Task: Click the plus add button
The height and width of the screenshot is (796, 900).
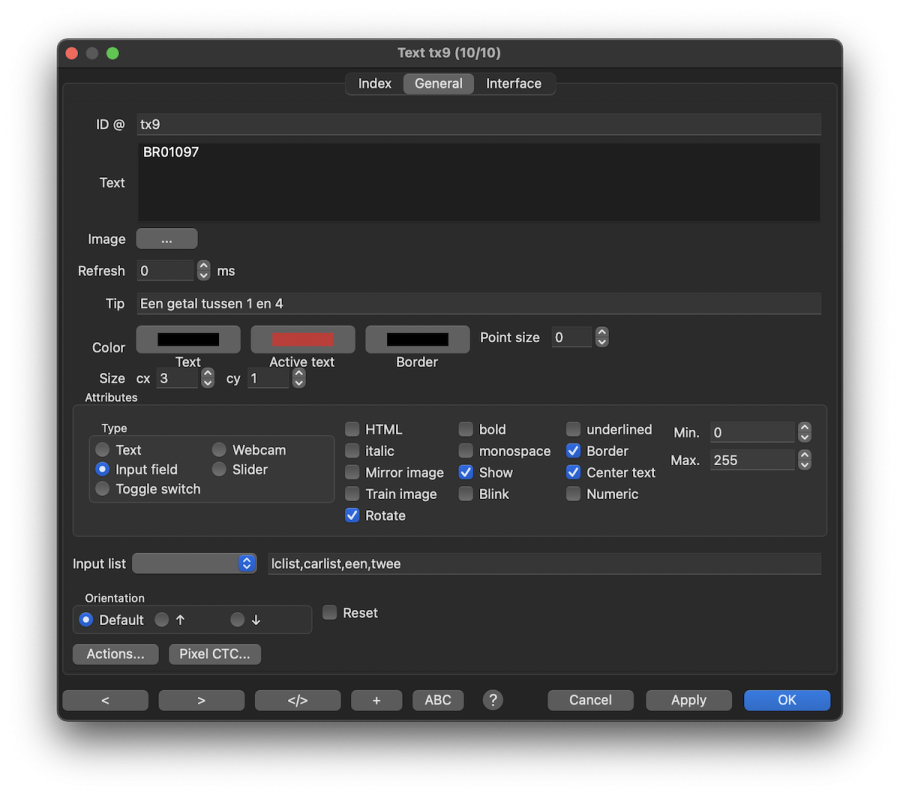Action: point(376,700)
